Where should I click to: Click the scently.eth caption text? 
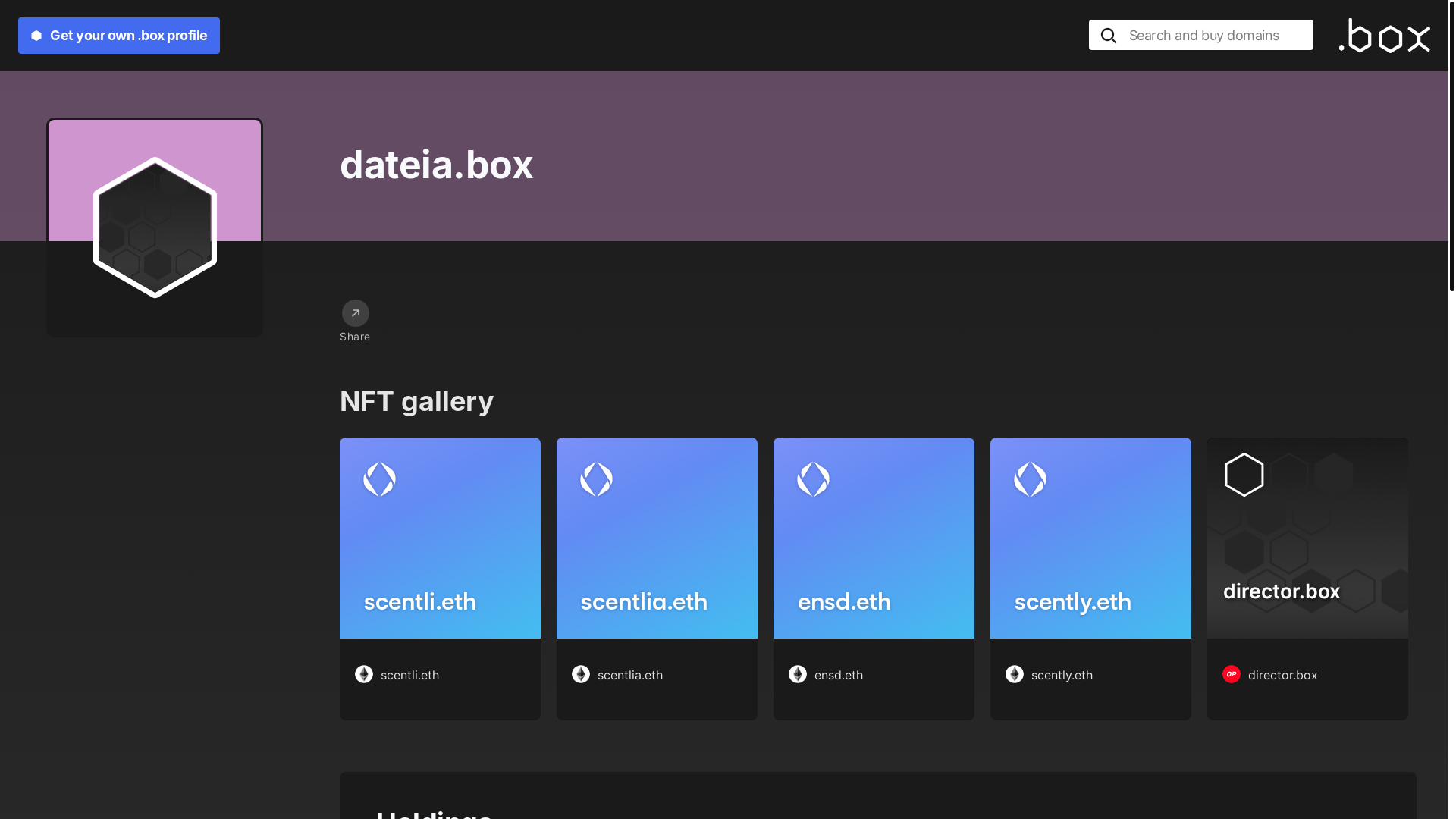coord(1062,675)
